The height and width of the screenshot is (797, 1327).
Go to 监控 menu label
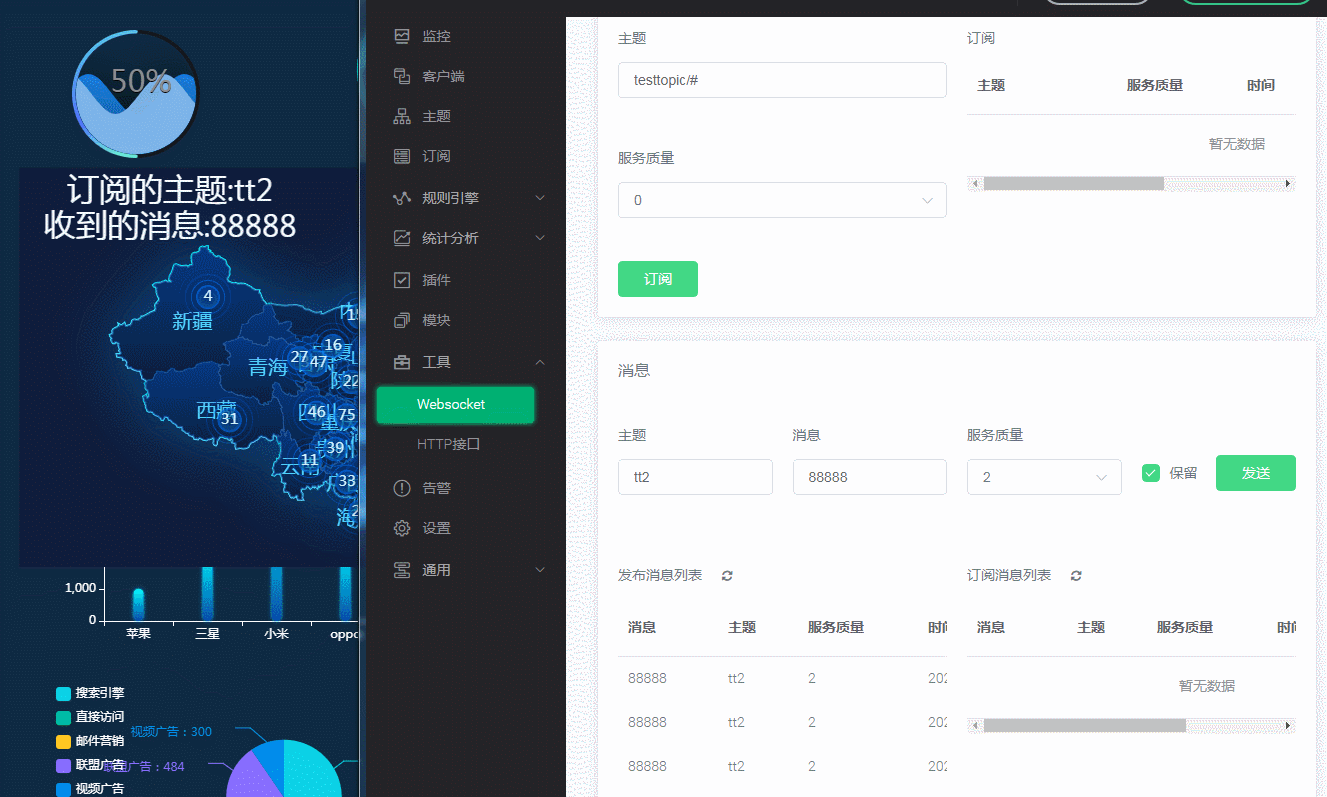[436, 36]
